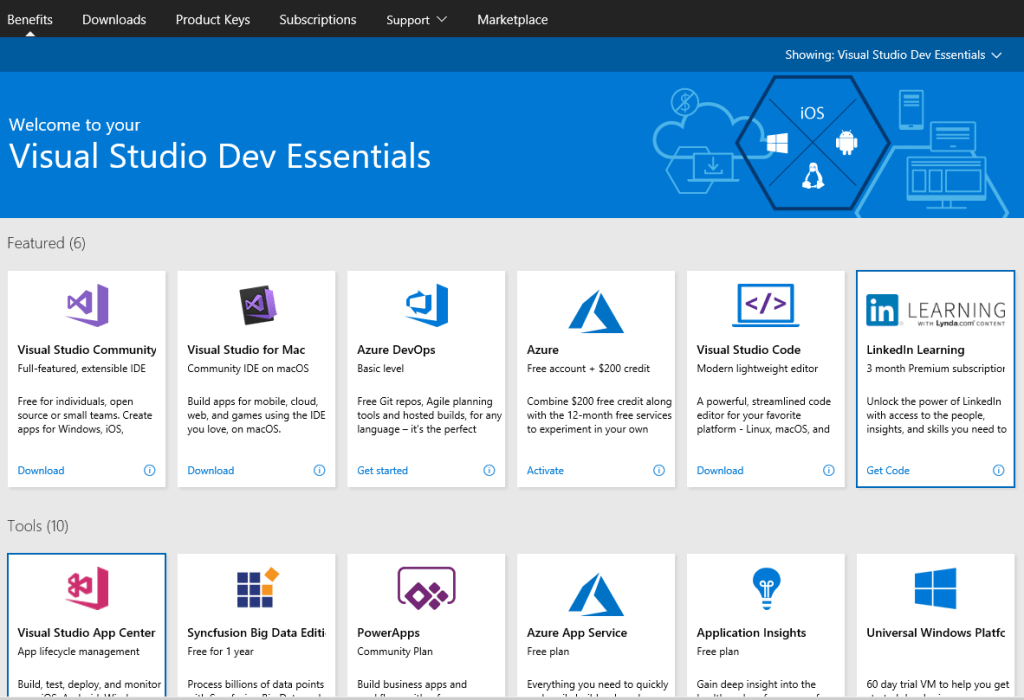Click the Azure logo in Featured section
This screenshot has height=700, width=1024.
pyautogui.click(x=596, y=311)
